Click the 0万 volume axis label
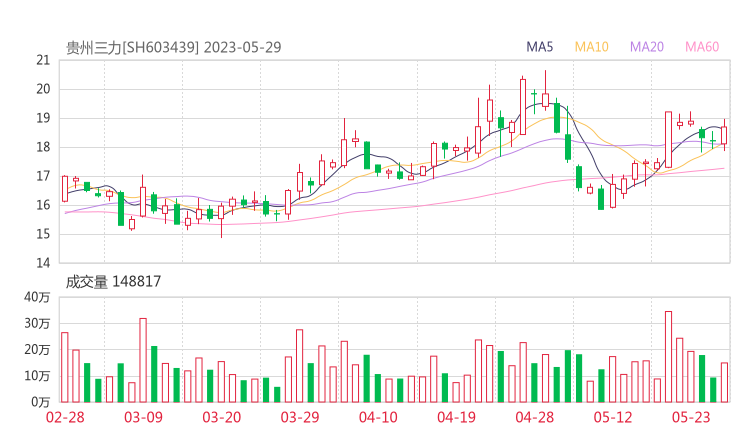 41,402
